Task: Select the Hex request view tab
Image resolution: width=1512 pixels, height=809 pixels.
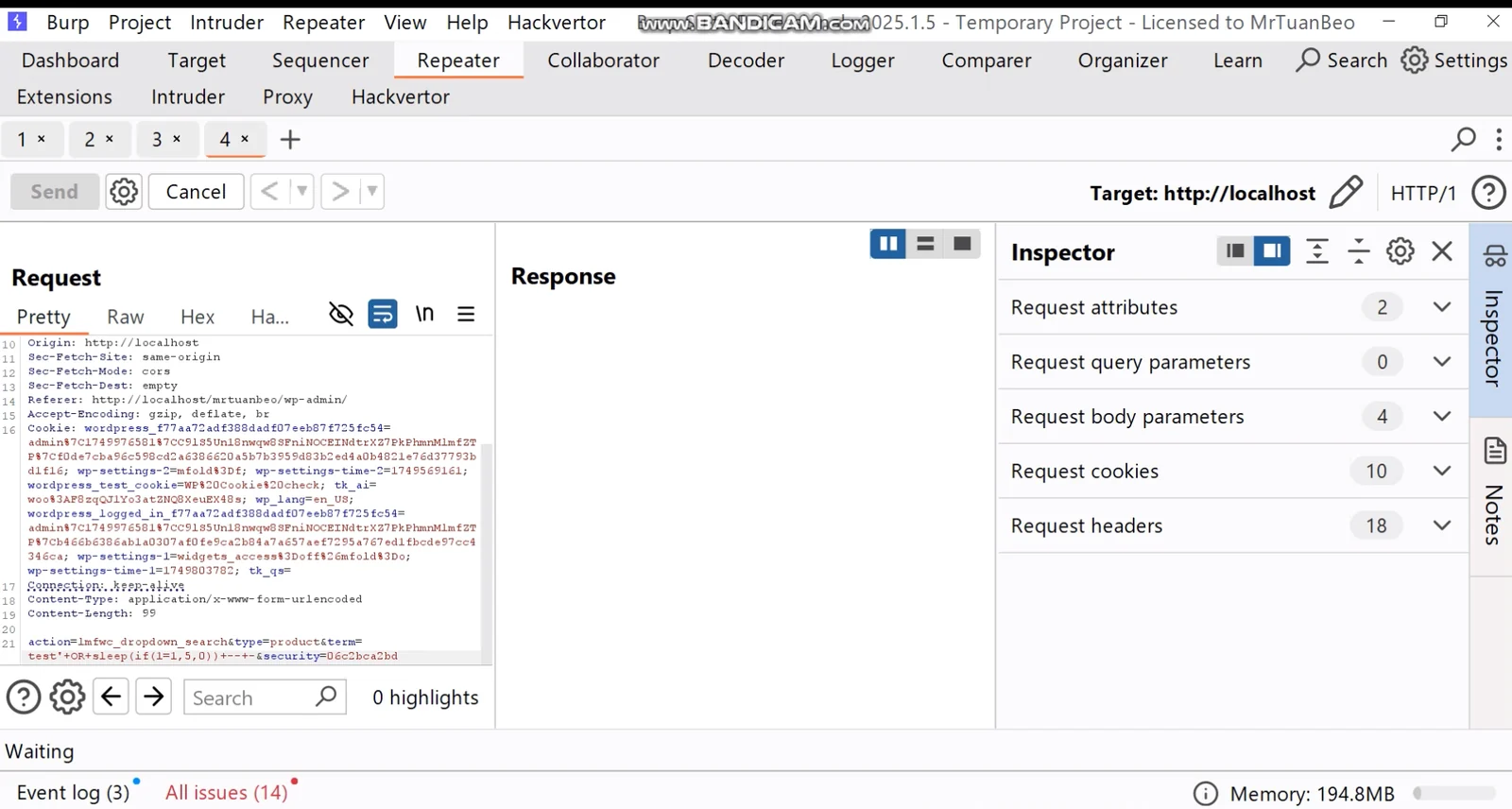Action: point(198,317)
